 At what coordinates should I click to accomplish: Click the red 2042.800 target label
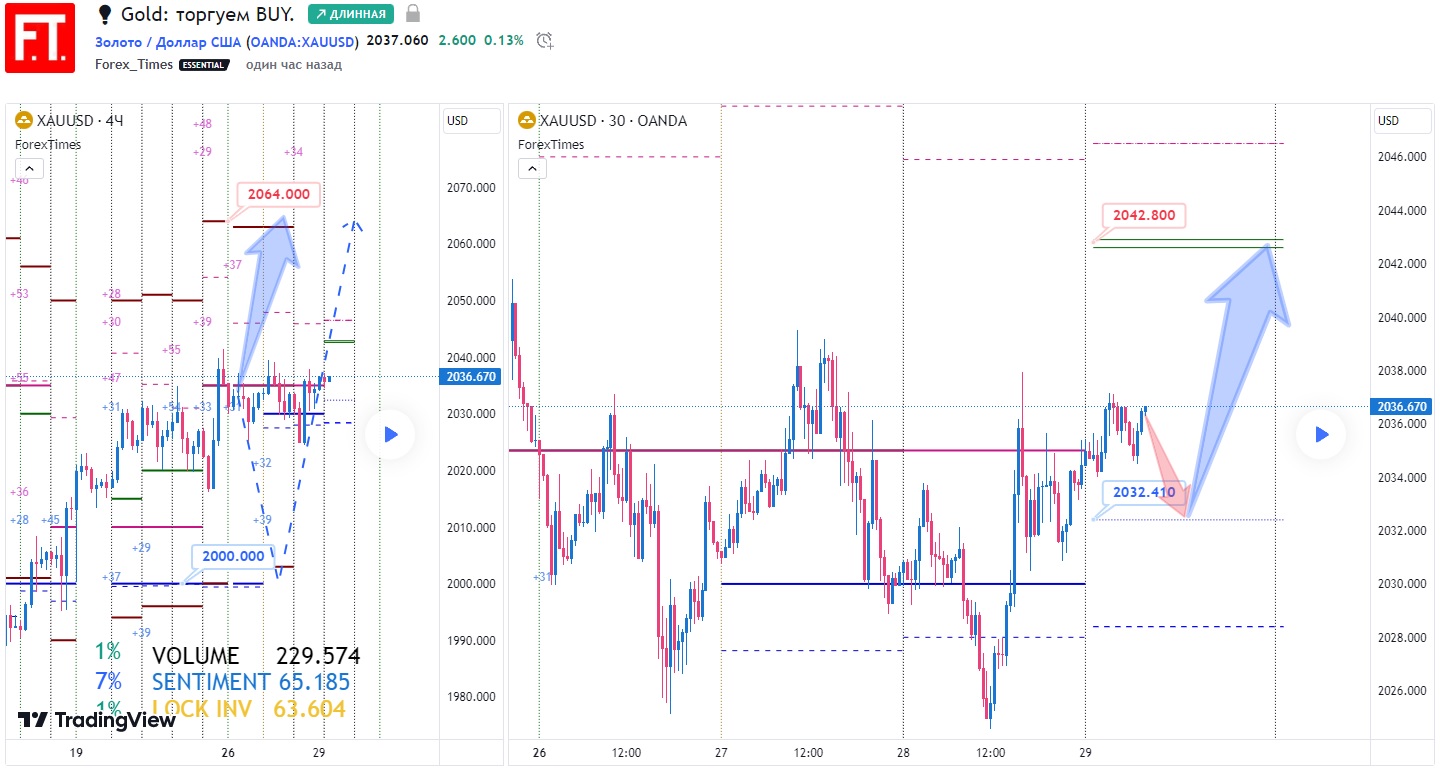click(x=1144, y=215)
